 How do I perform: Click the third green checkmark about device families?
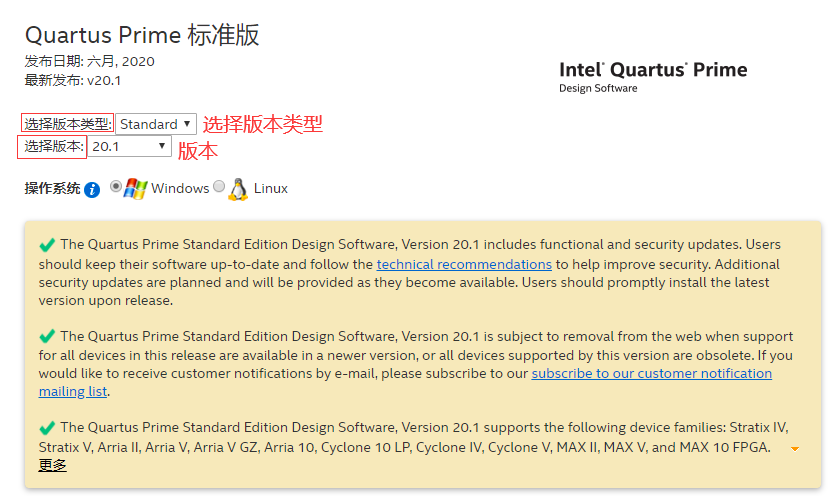click(47, 427)
